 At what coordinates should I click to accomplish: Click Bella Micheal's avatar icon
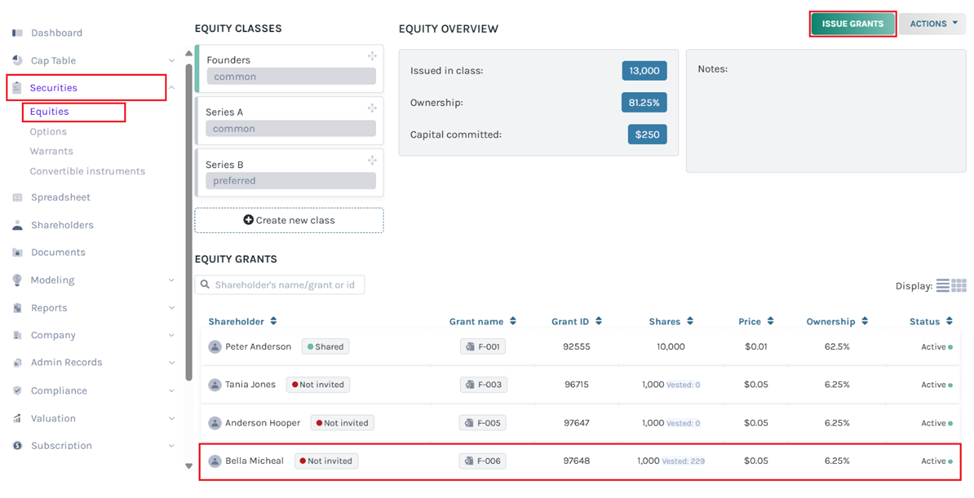pyautogui.click(x=215, y=461)
